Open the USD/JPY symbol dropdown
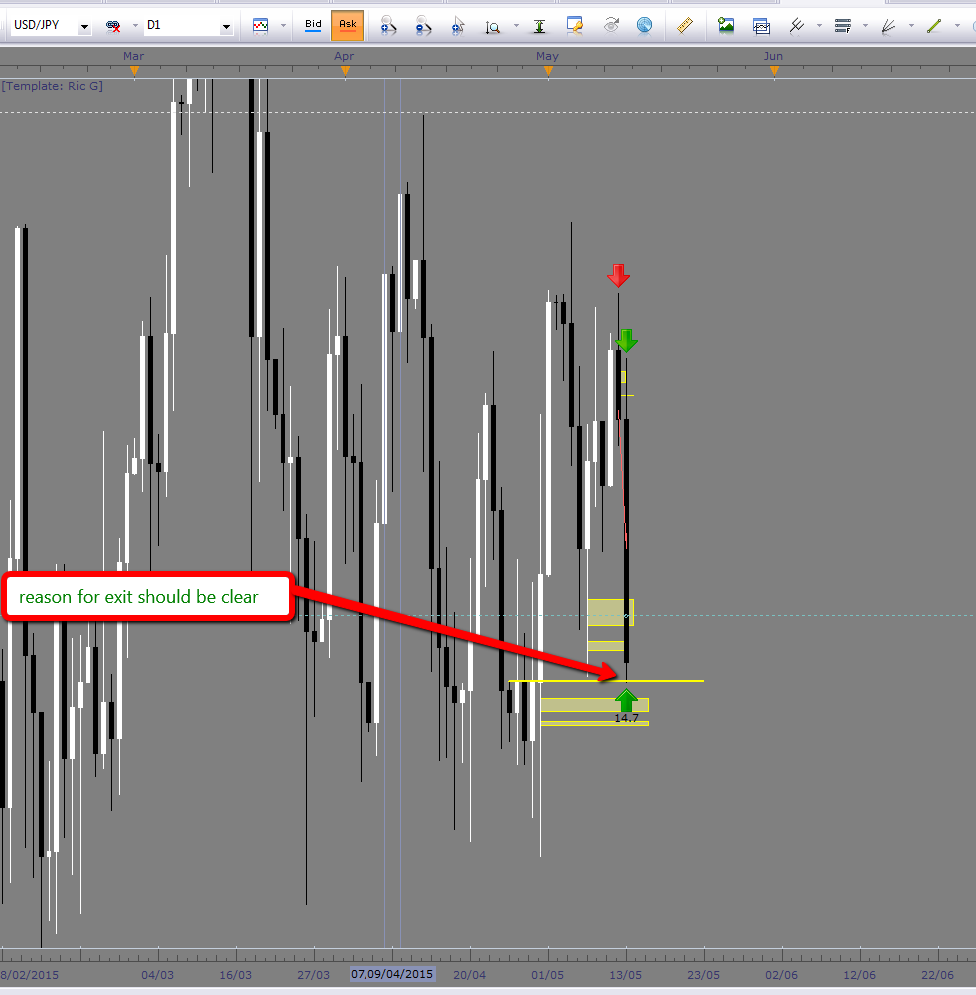The width and height of the screenshot is (976, 995). click(x=83, y=26)
